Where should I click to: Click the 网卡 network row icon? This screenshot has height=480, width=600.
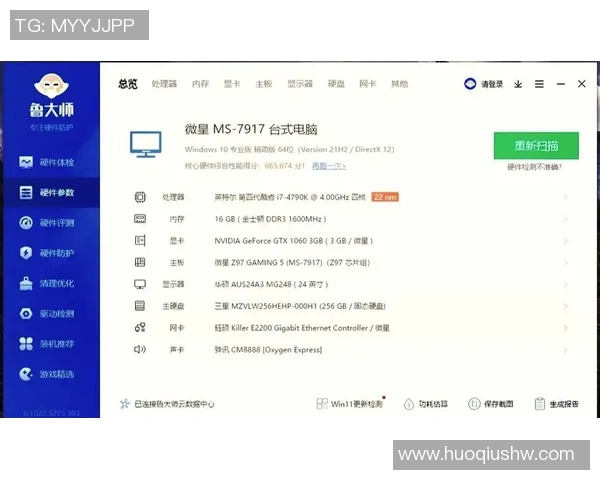click(140, 328)
